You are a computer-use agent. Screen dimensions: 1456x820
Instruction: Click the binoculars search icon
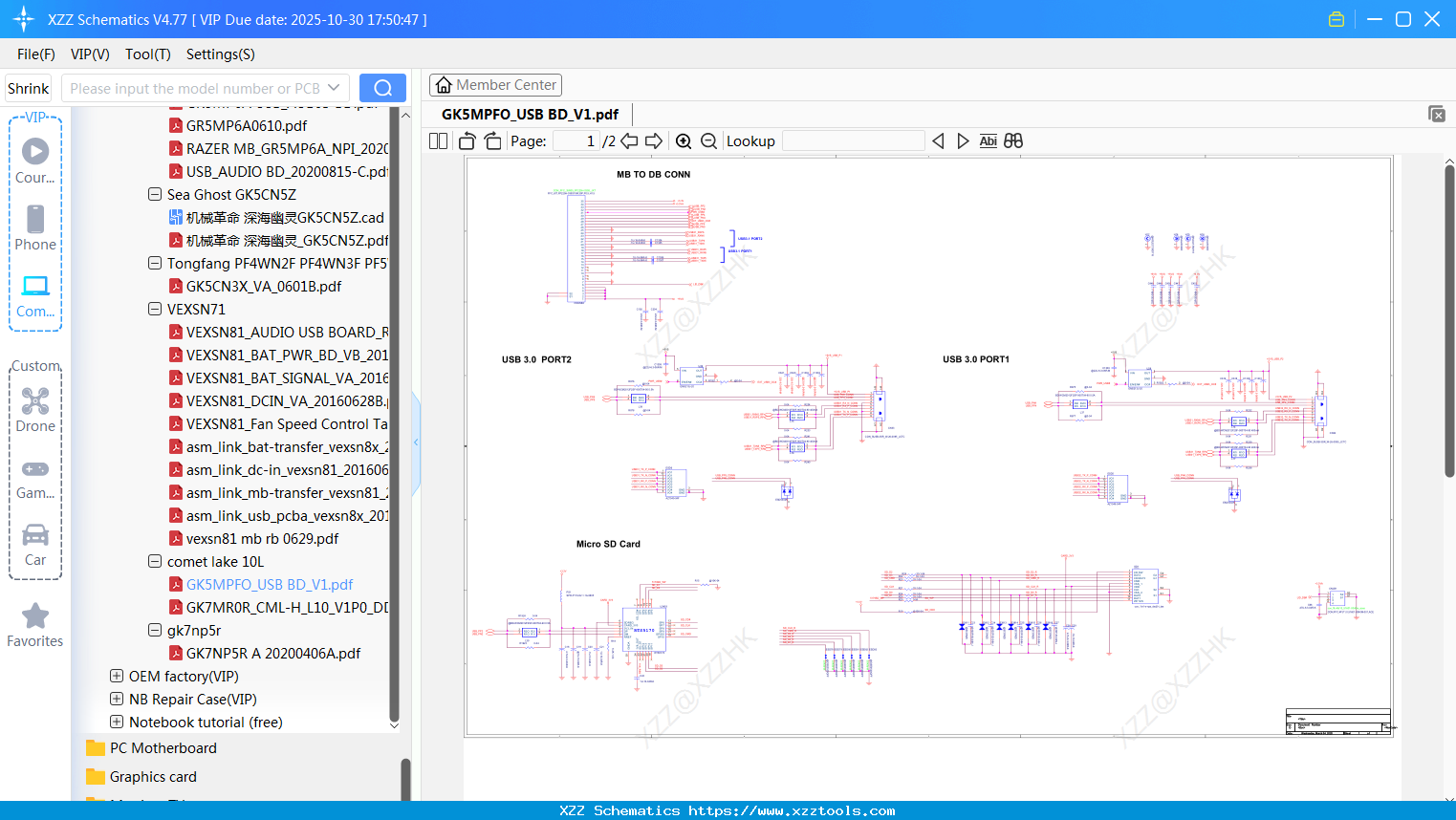[1013, 141]
